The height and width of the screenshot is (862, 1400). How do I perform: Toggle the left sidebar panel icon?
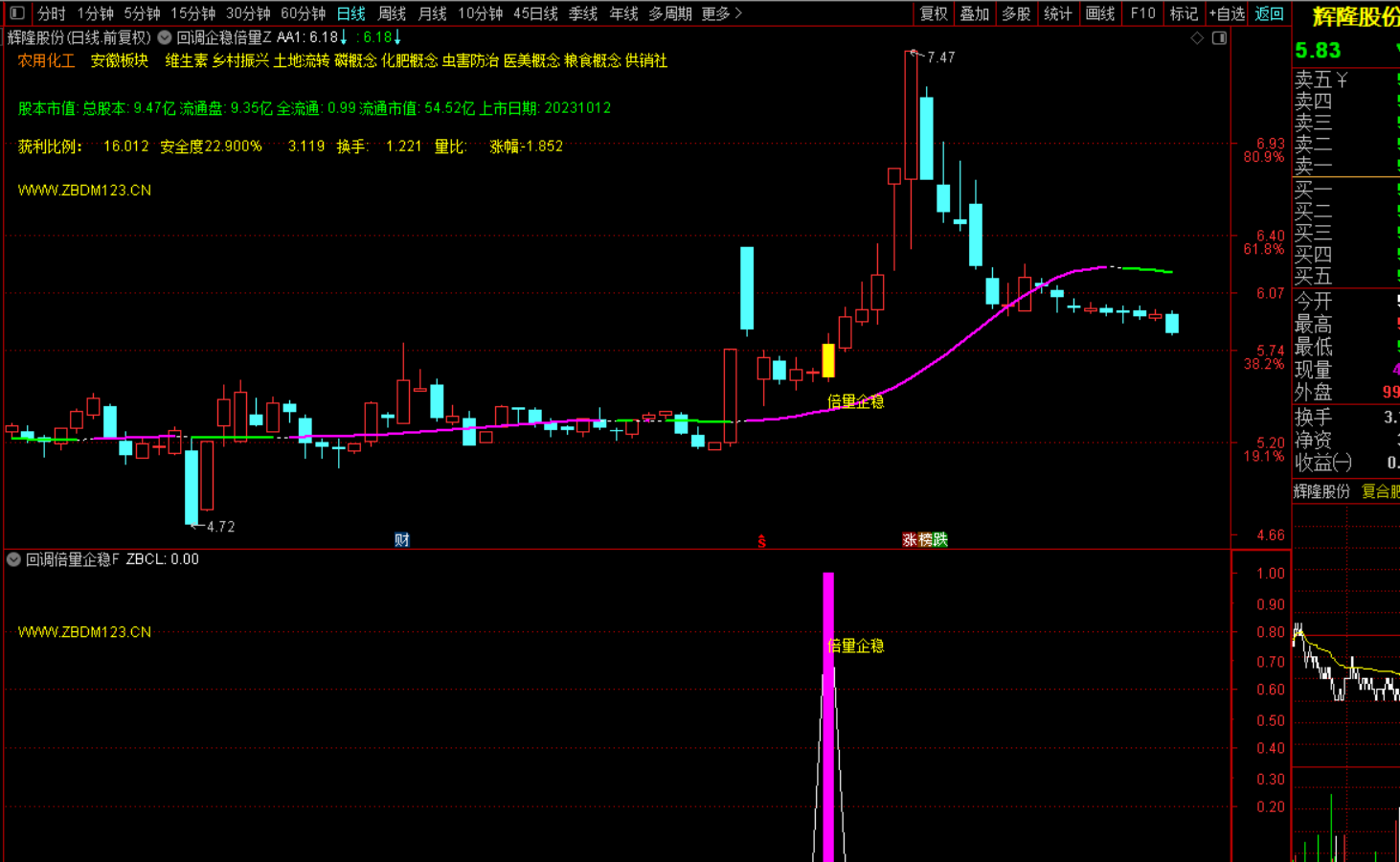16,13
